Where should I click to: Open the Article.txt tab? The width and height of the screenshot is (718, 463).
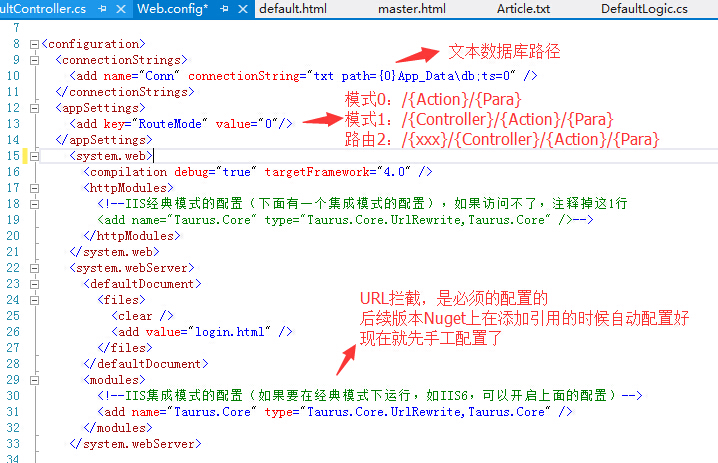[523, 9]
